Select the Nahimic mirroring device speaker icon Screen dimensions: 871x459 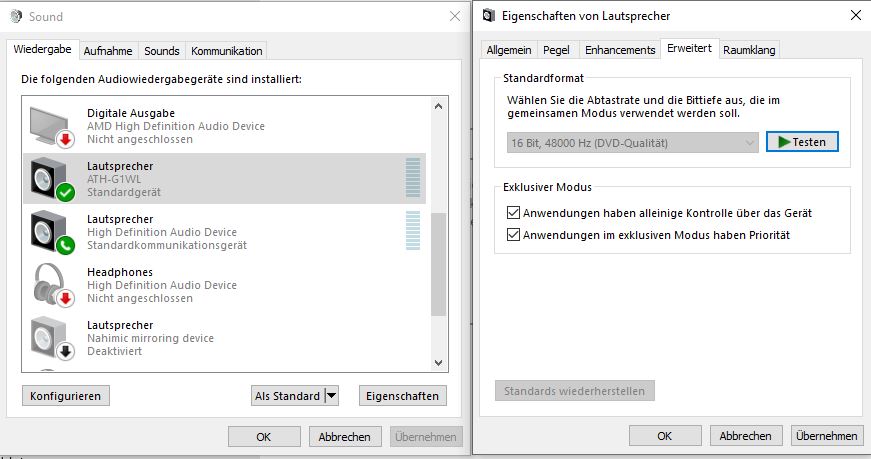[x=52, y=338]
